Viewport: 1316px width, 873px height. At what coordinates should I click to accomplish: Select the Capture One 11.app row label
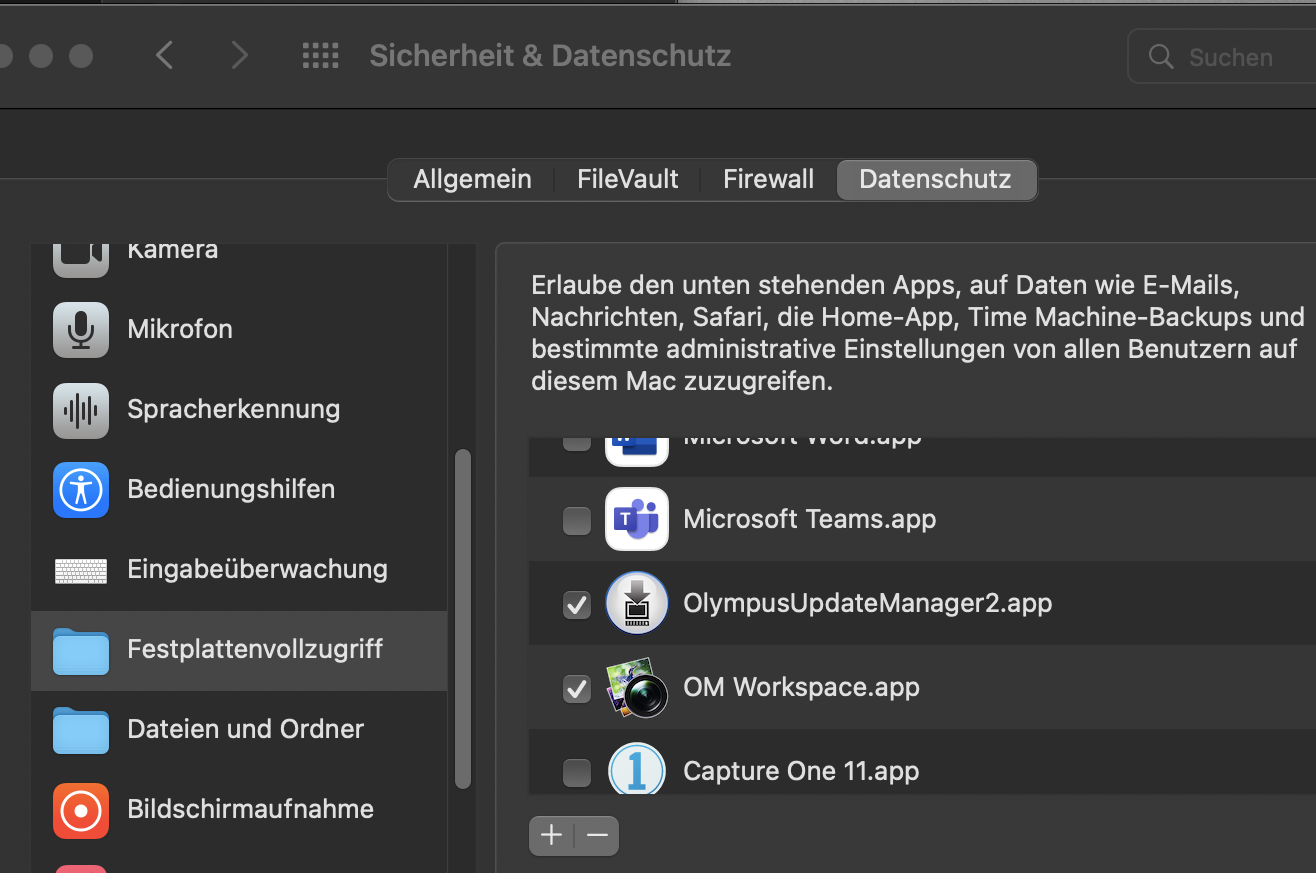point(801,771)
